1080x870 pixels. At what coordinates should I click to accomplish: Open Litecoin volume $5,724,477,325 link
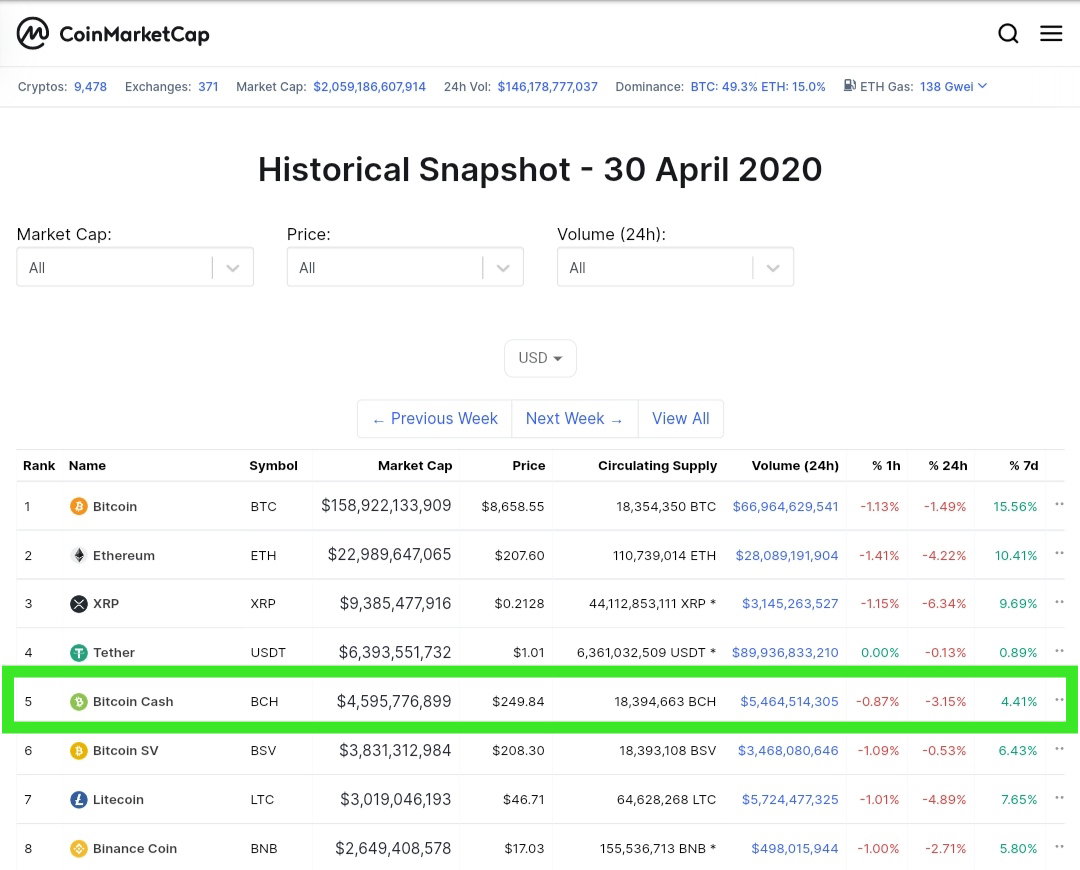click(790, 799)
